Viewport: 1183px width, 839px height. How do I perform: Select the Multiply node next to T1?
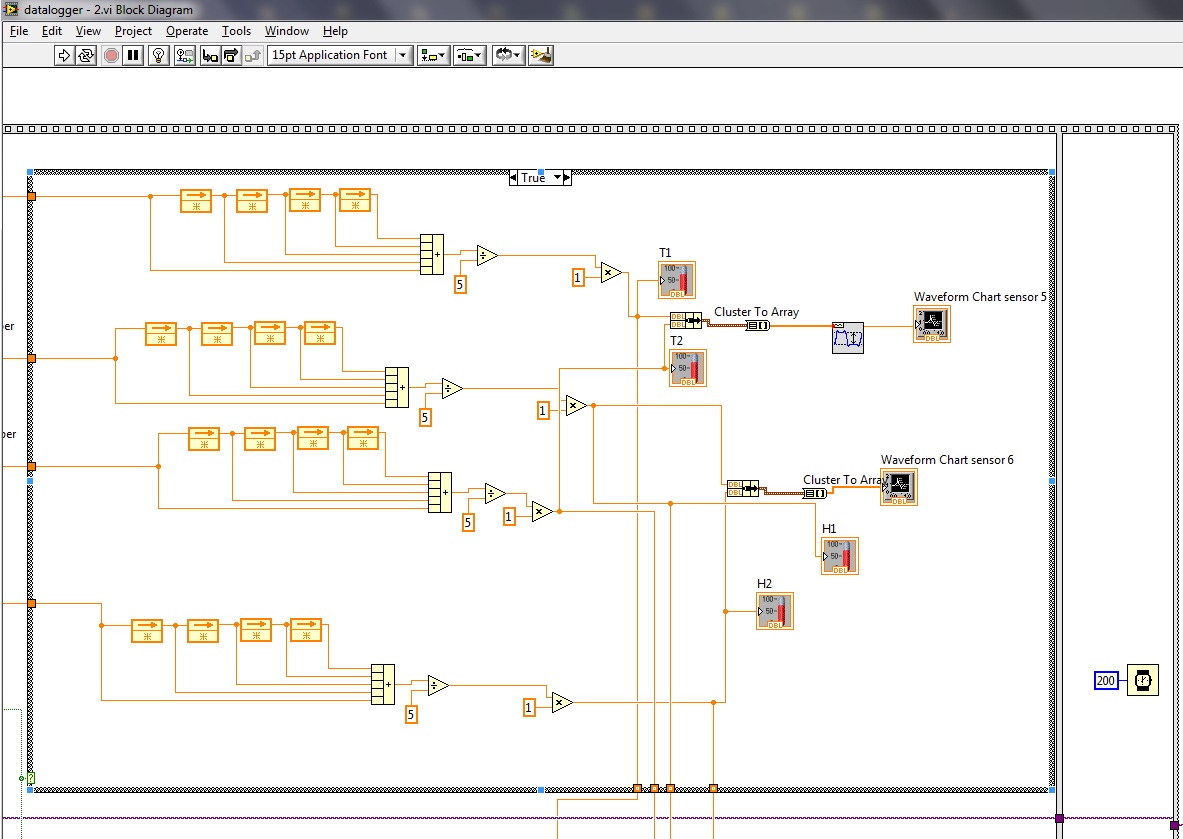click(x=611, y=272)
